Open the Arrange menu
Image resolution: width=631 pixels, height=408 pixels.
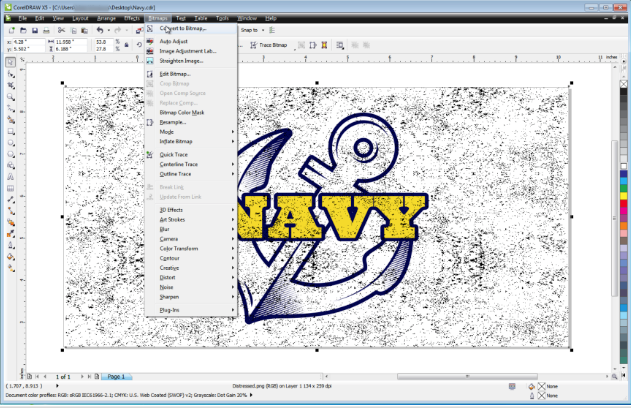click(x=106, y=18)
